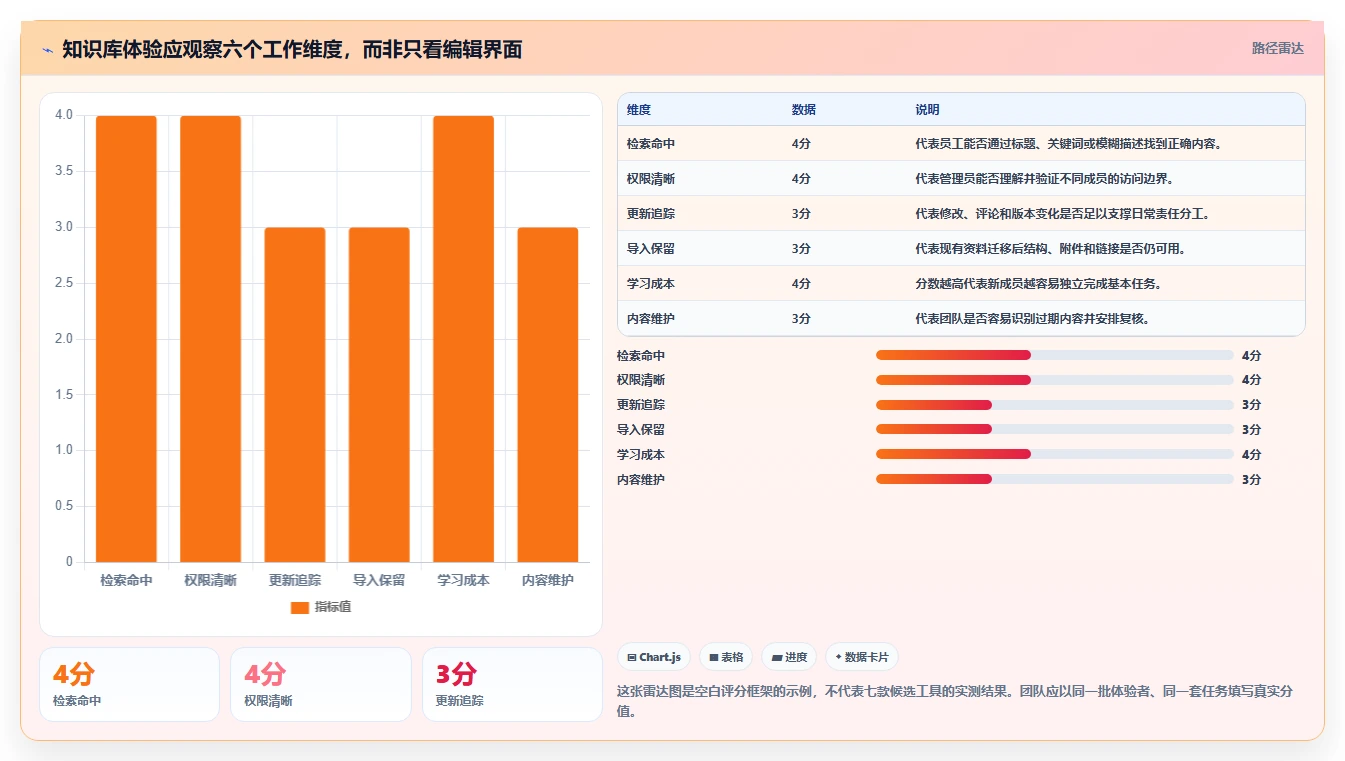Click 导入保留 in the table's 维度 column
1345x761 pixels.
(651, 249)
